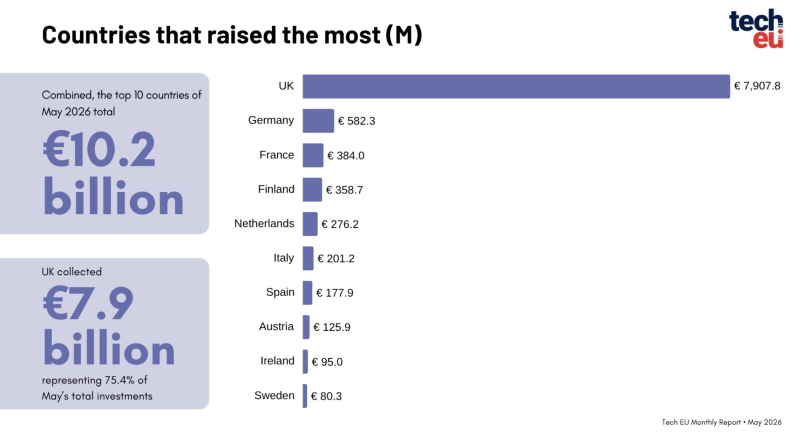This screenshot has width=800, height=446.
Task: Select the 'representing 75.4%' text
Action: (x=94, y=380)
